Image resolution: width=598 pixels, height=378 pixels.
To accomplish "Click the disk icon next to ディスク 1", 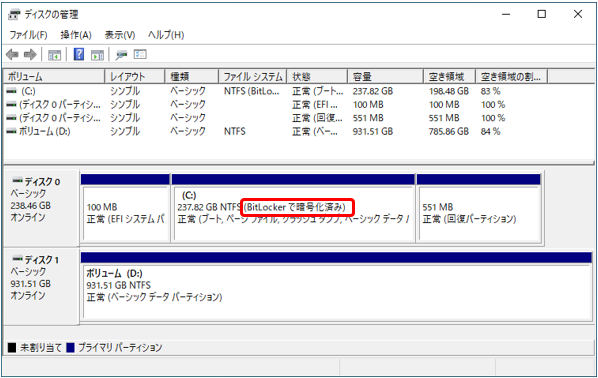I will click(17, 259).
